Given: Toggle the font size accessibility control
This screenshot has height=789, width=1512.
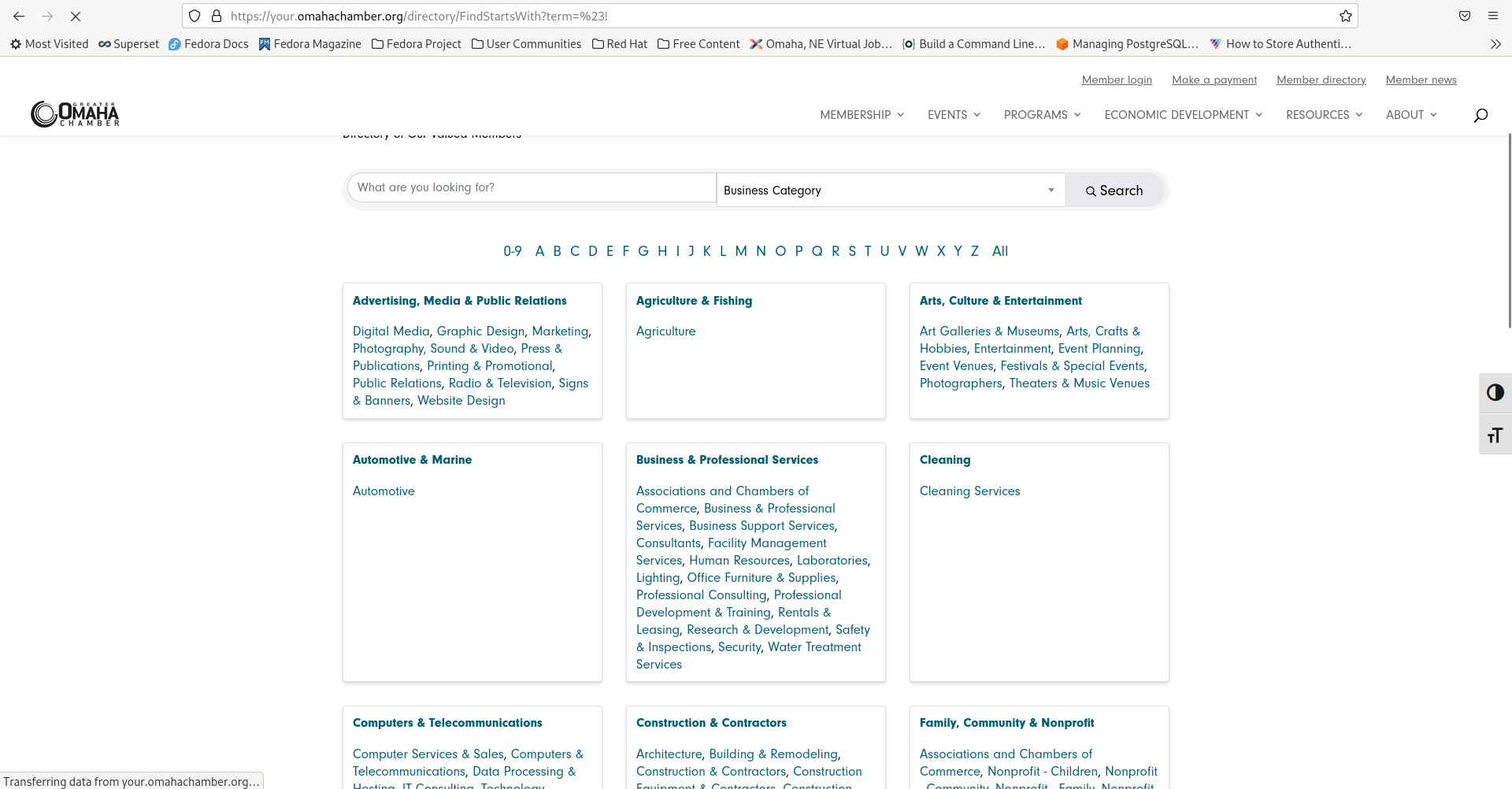Looking at the screenshot, I should [1495, 435].
